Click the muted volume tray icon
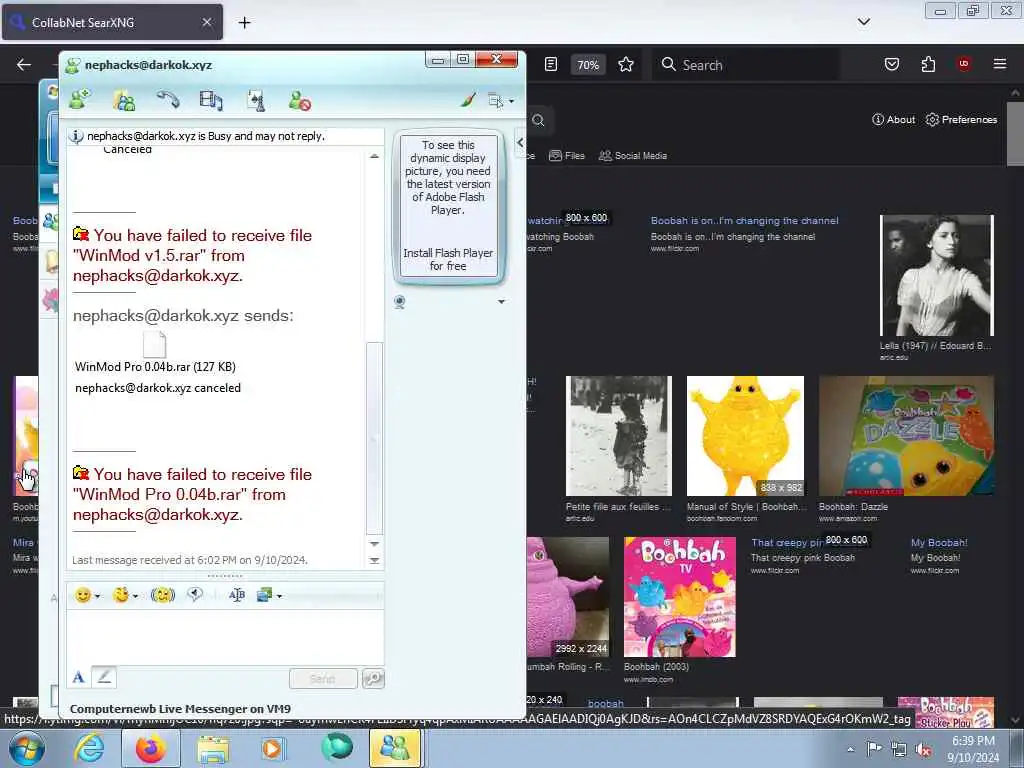Image resolution: width=1024 pixels, height=768 pixels. 923,749
